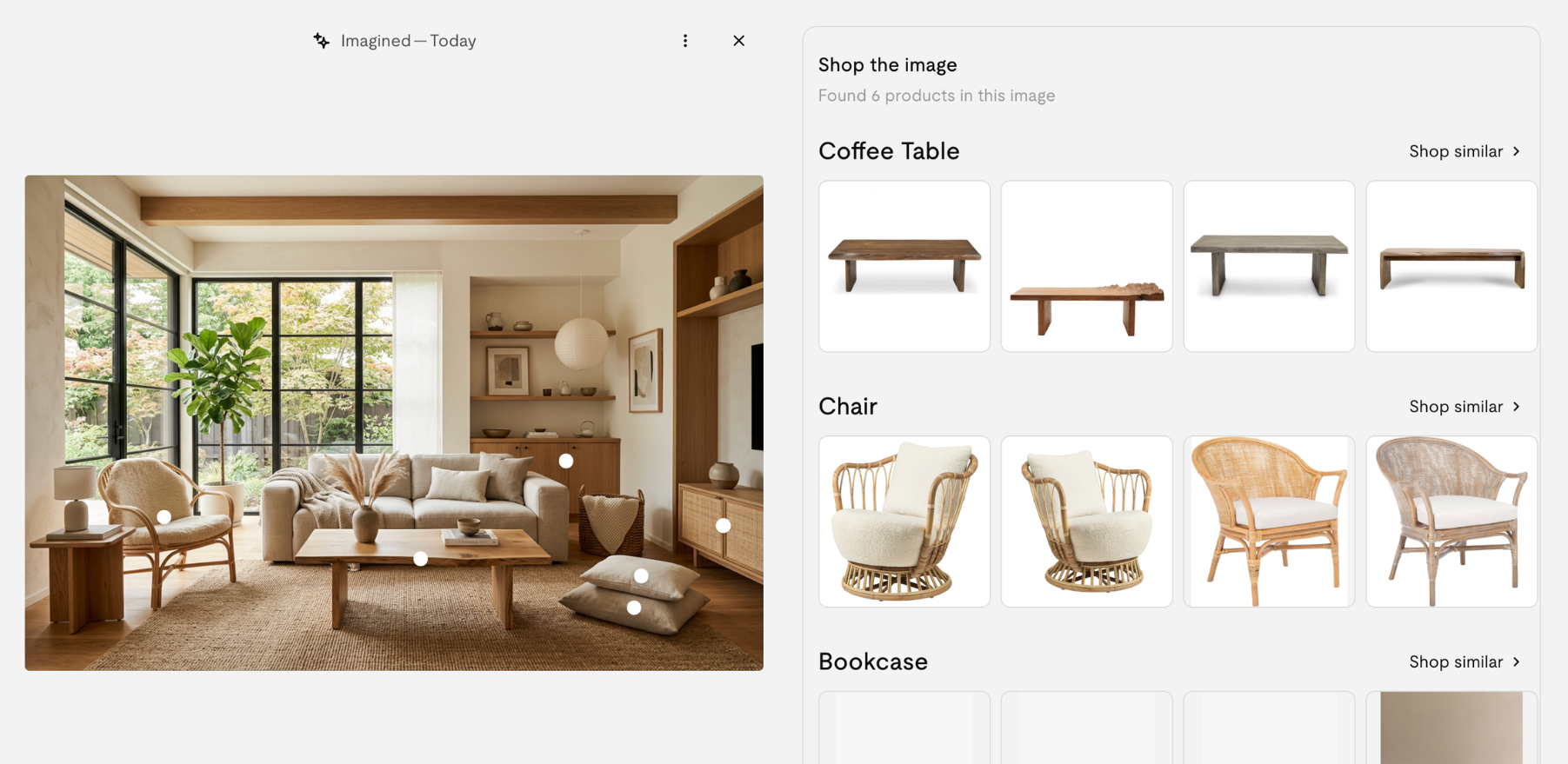Expand Shop similar for Bookcase
This screenshot has height=764, width=1568.
pos(1465,662)
